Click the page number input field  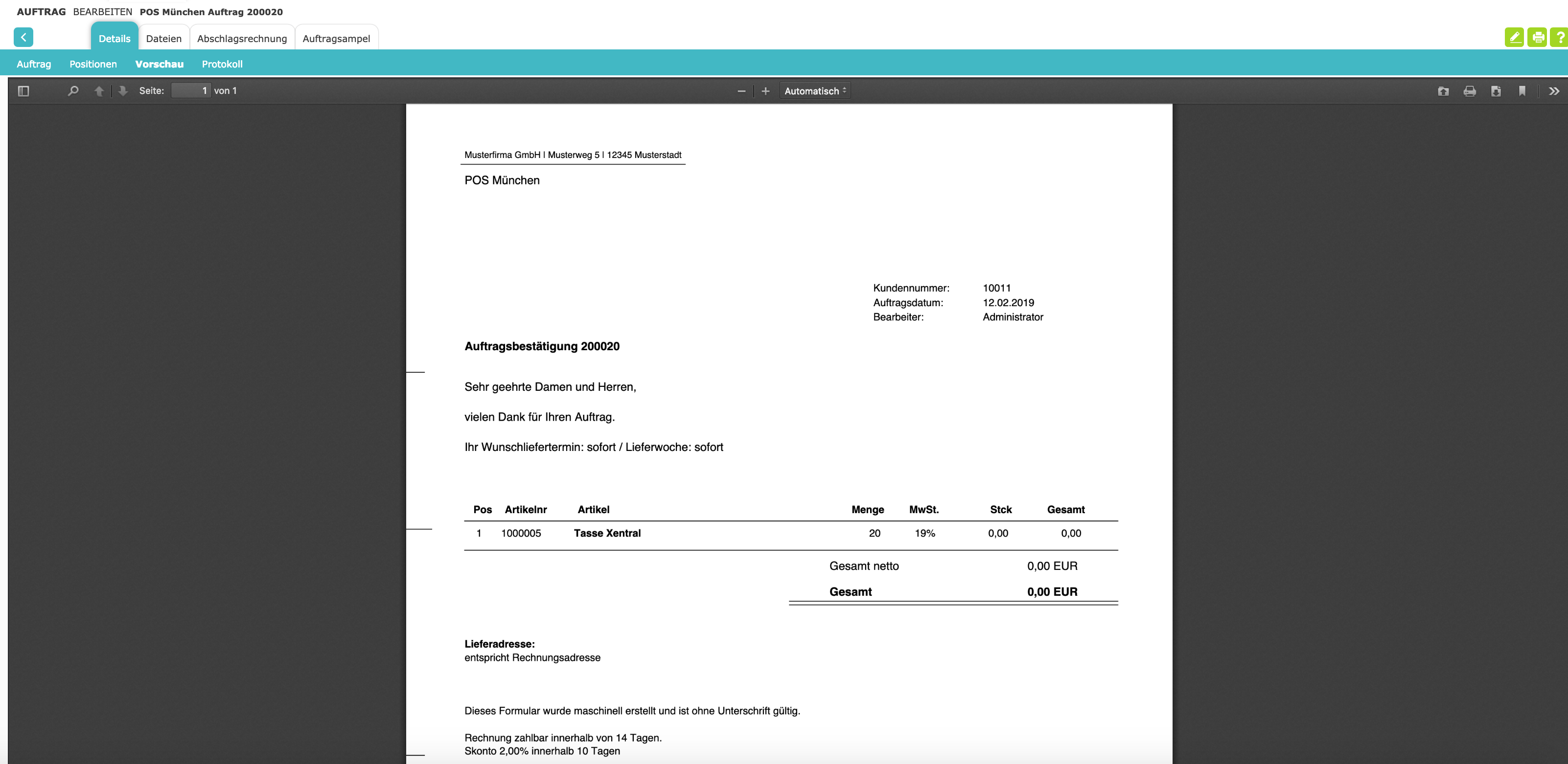191,90
